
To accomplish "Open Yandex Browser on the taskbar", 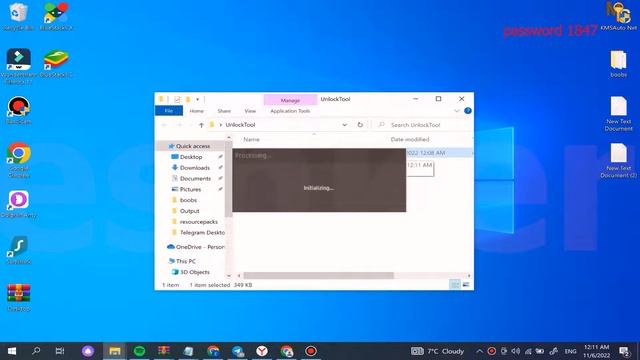I will (x=262, y=351).
